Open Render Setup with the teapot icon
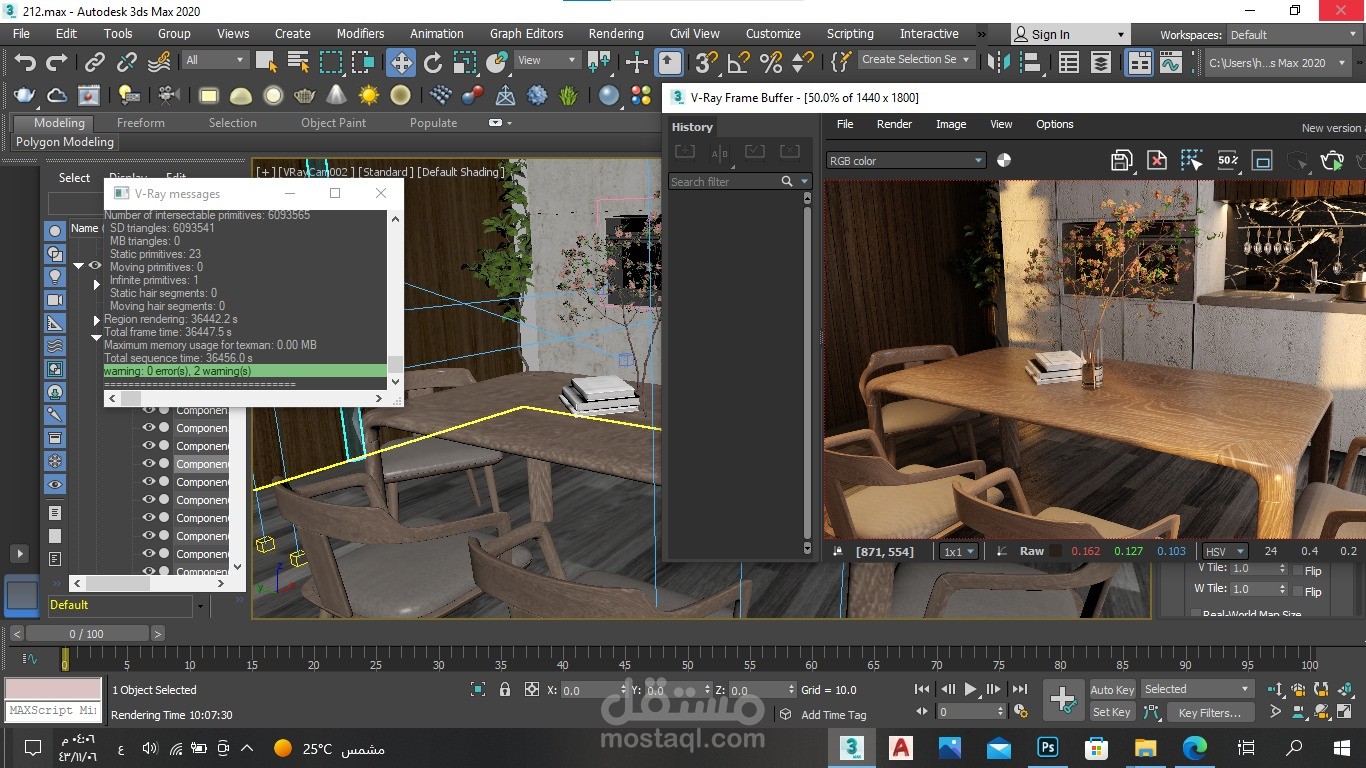This screenshot has height=768, width=1366. click(x=25, y=96)
